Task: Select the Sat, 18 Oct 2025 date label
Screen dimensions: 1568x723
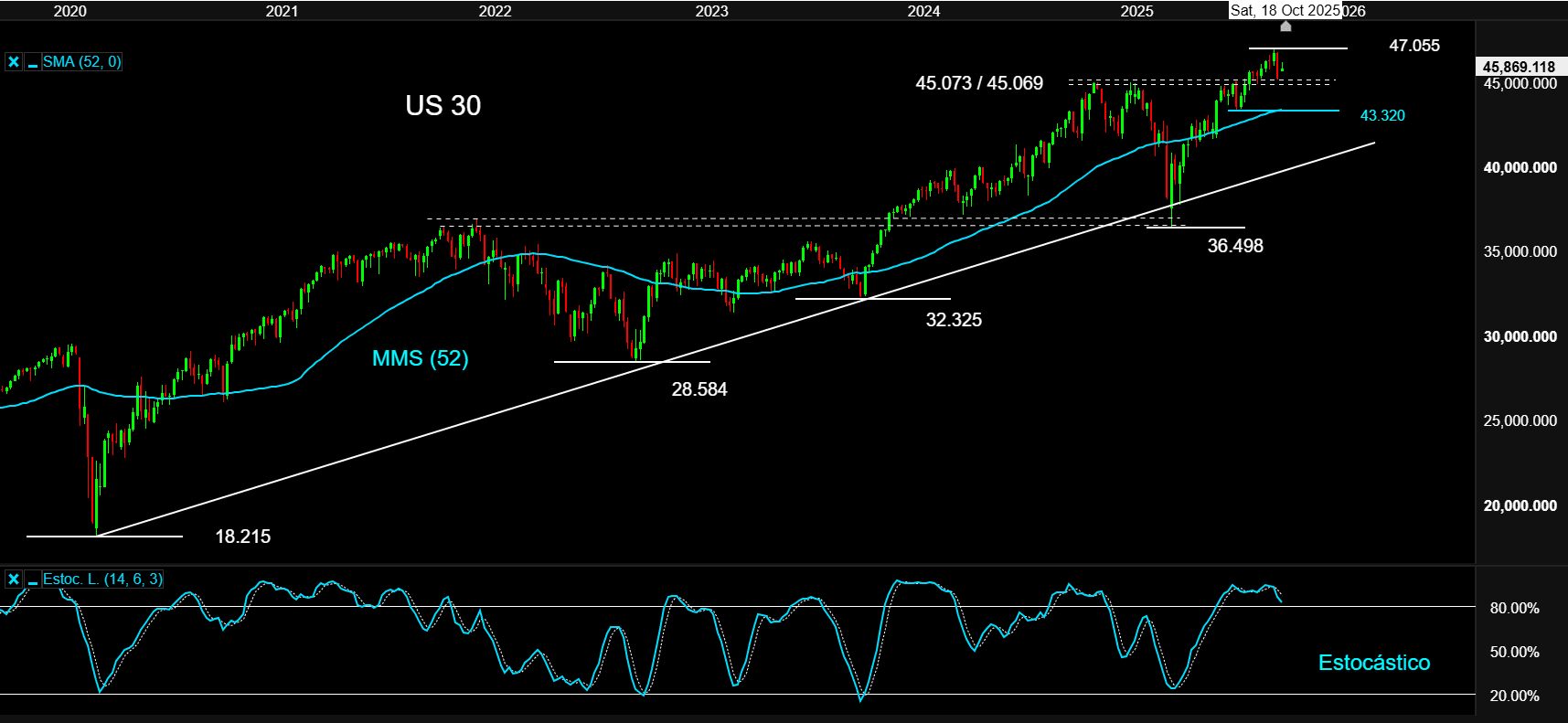Action: coord(1285,11)
